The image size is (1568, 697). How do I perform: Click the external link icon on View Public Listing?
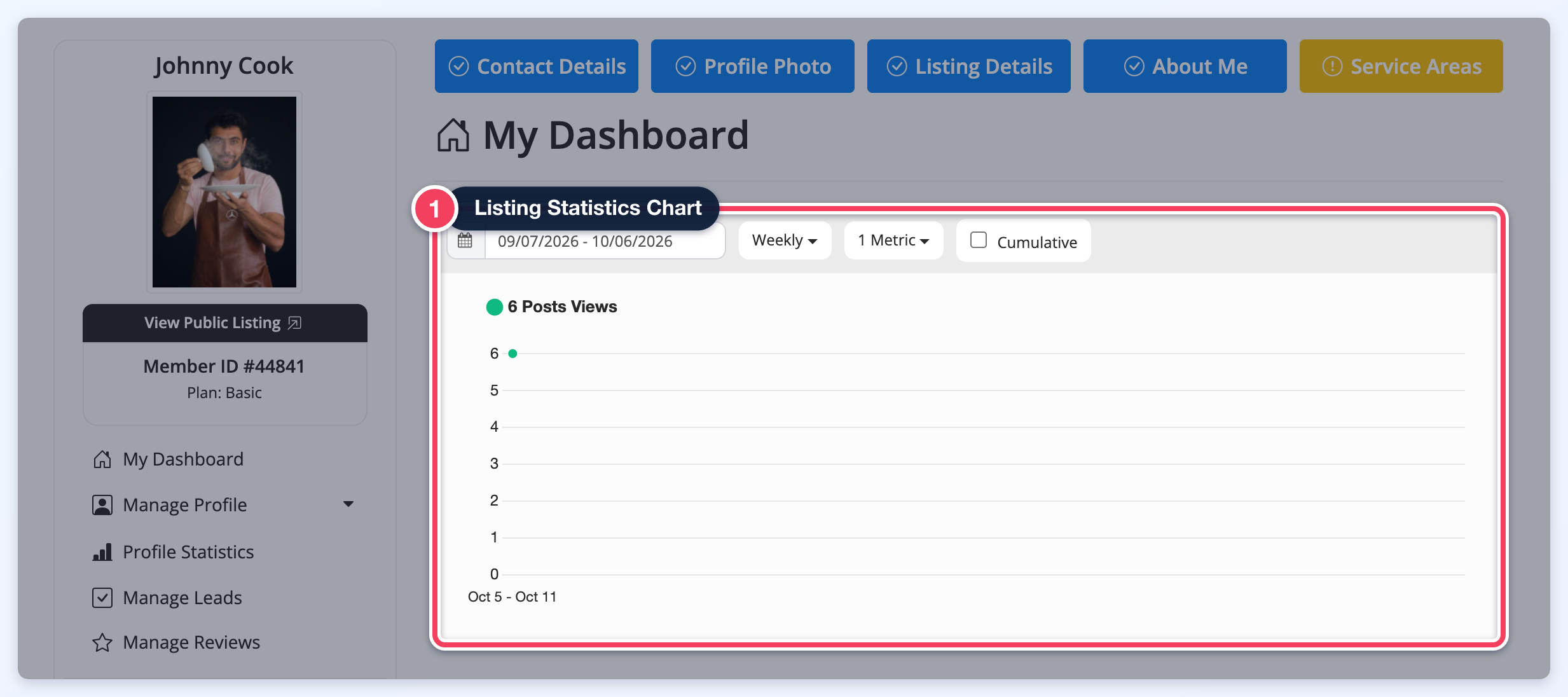pos(294,323)
